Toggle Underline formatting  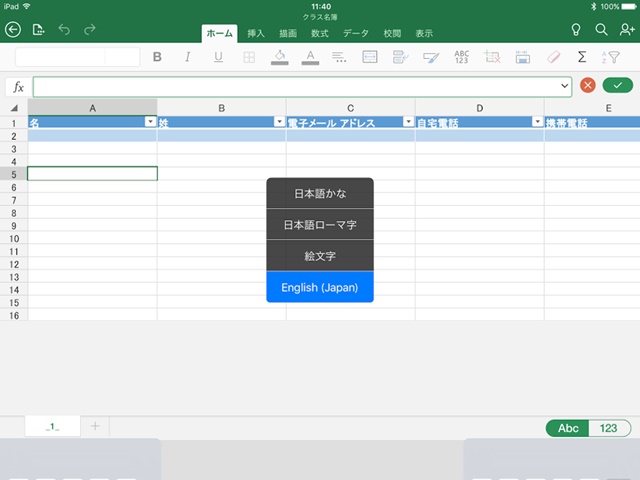(x=218, y=57)
